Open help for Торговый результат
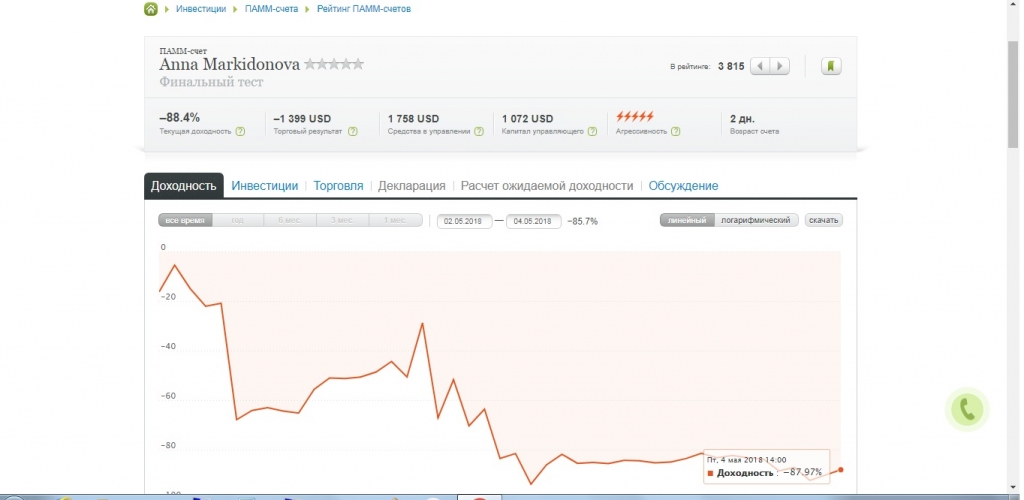This screenshot has height=500, width=1024. 353,131
